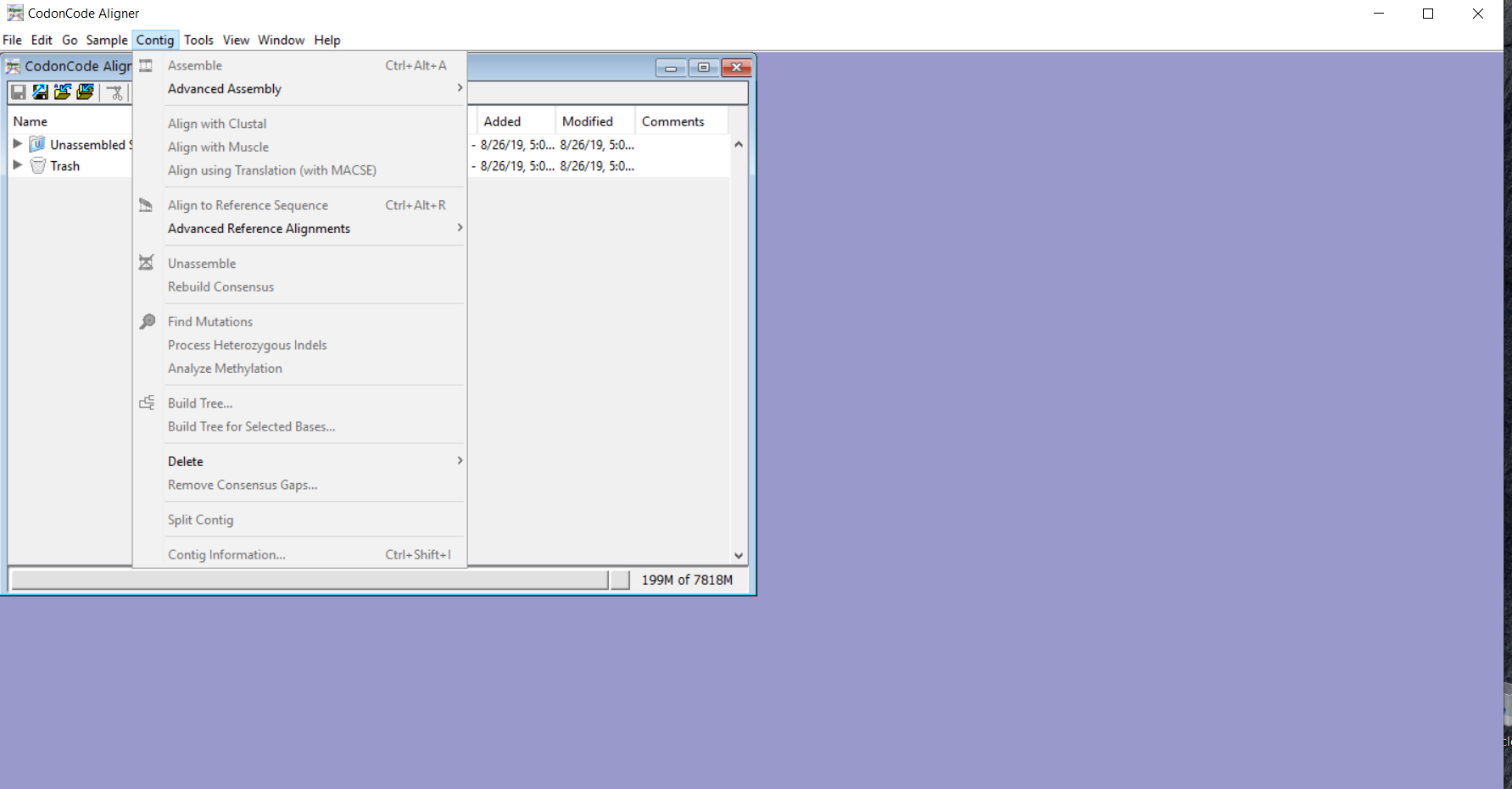Click the Unassemble icon in the menu
Image resolution: width=1512 pixels, height=789 pixels.
click(x=146, y=263)
